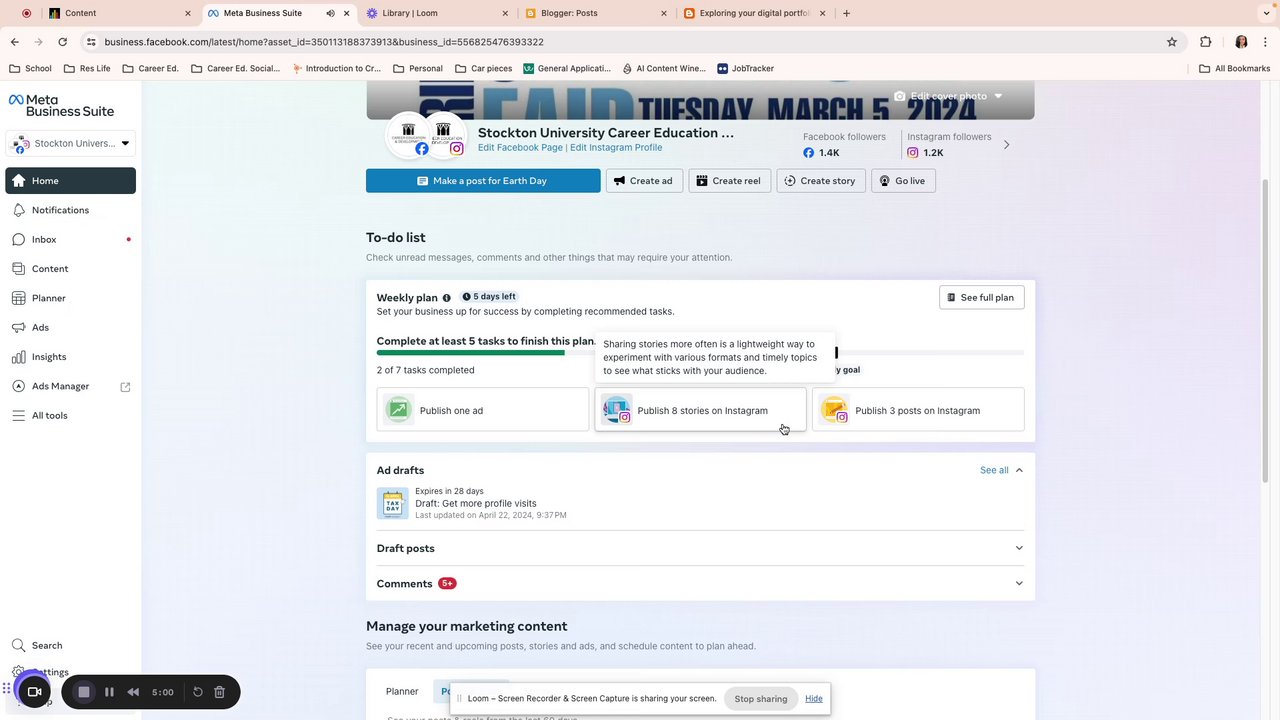Viewport: 1280px width, 720px height.
Task: Click the weekly plan progress bar
Action: [700, 353]
